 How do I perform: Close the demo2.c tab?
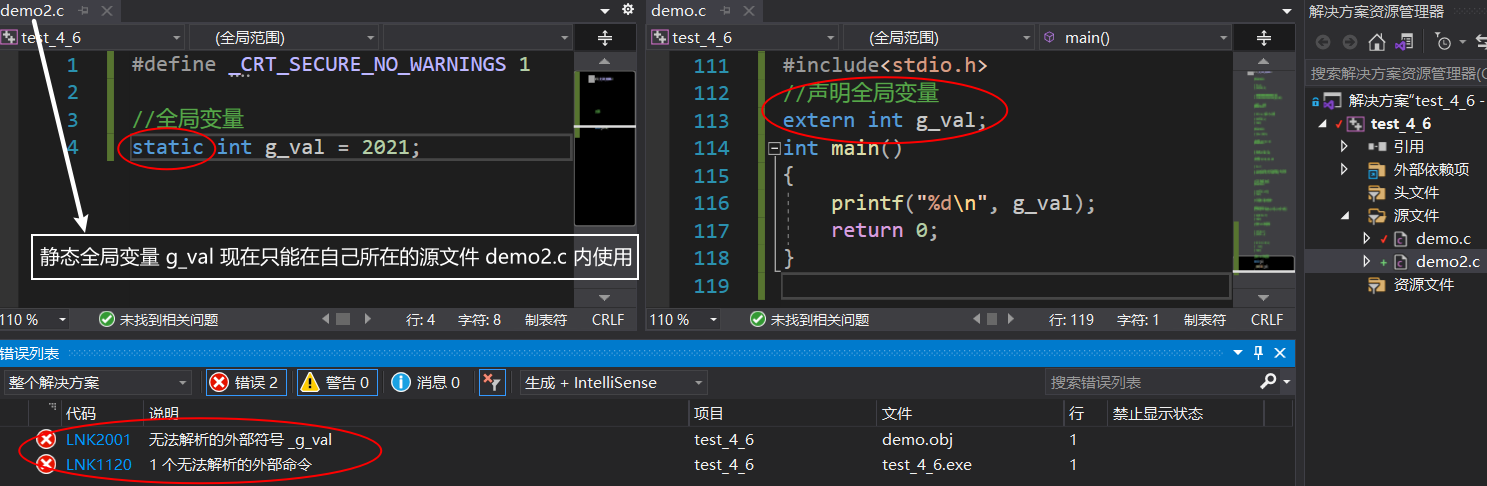pos(107,10)
